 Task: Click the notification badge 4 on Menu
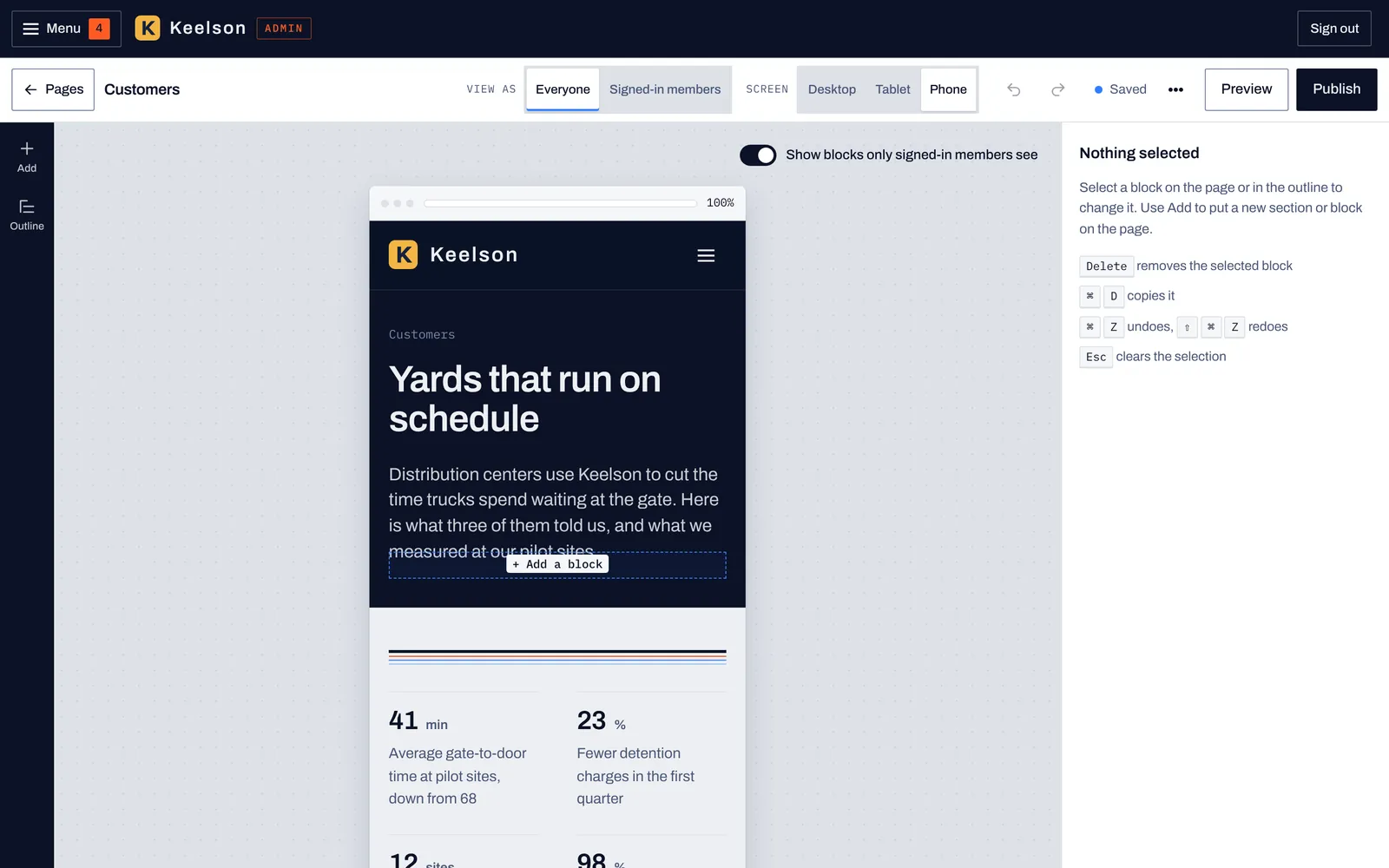99,29
